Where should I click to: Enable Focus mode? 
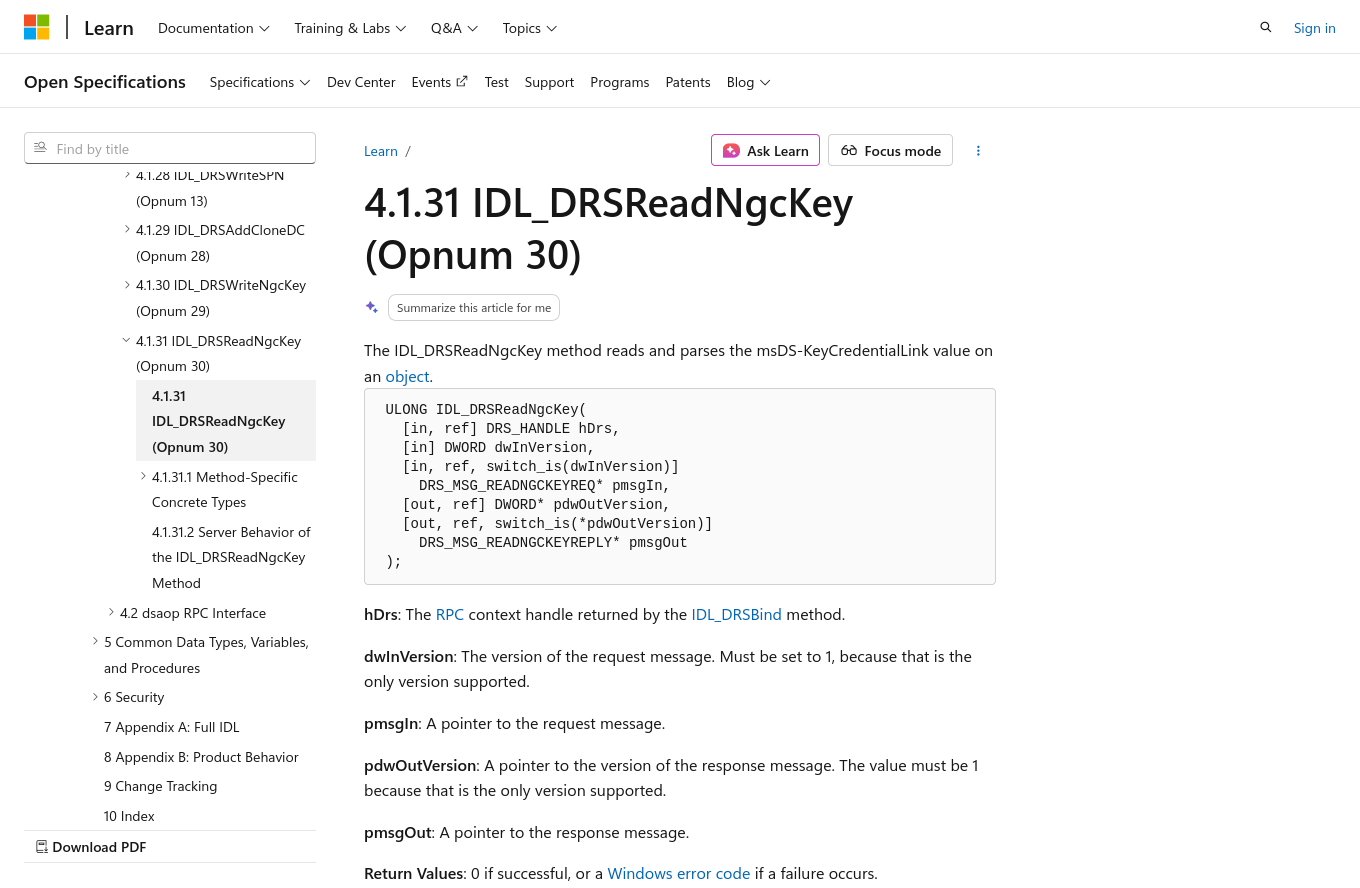coord(890,151)
